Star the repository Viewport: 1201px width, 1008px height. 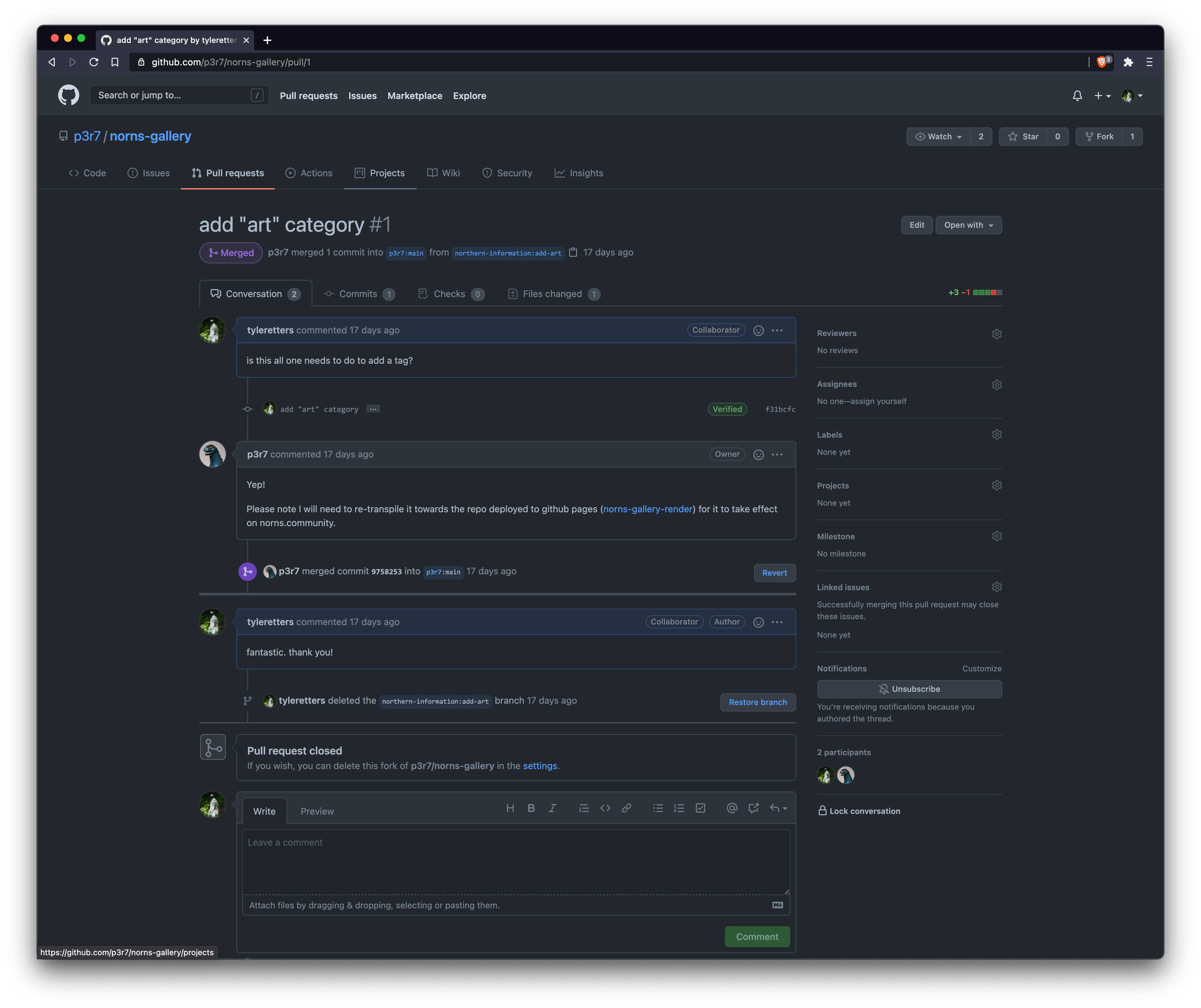(x=1022, y=137)
